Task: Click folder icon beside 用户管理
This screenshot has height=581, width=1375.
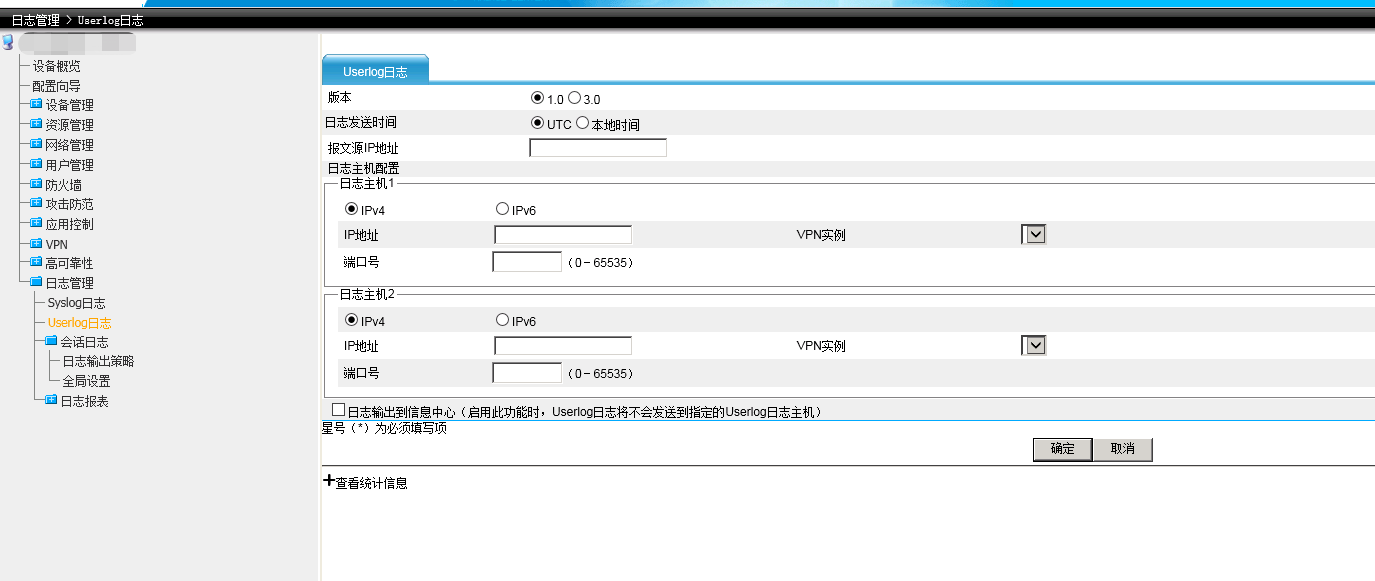Action: click(x=36, y=164)
